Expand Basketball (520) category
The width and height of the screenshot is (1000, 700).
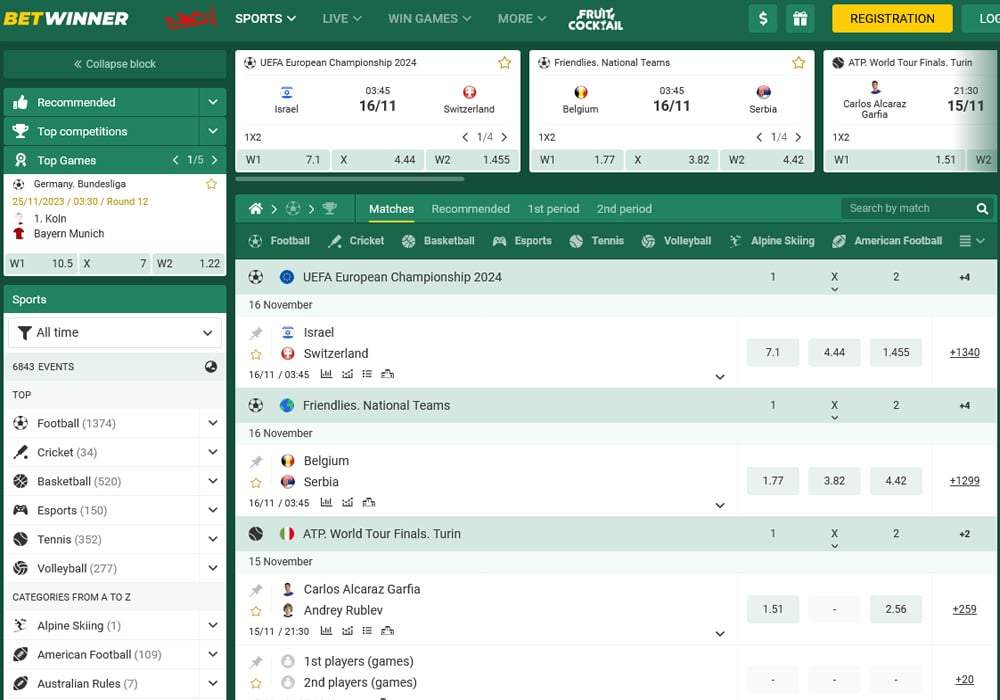click(212, 481)
